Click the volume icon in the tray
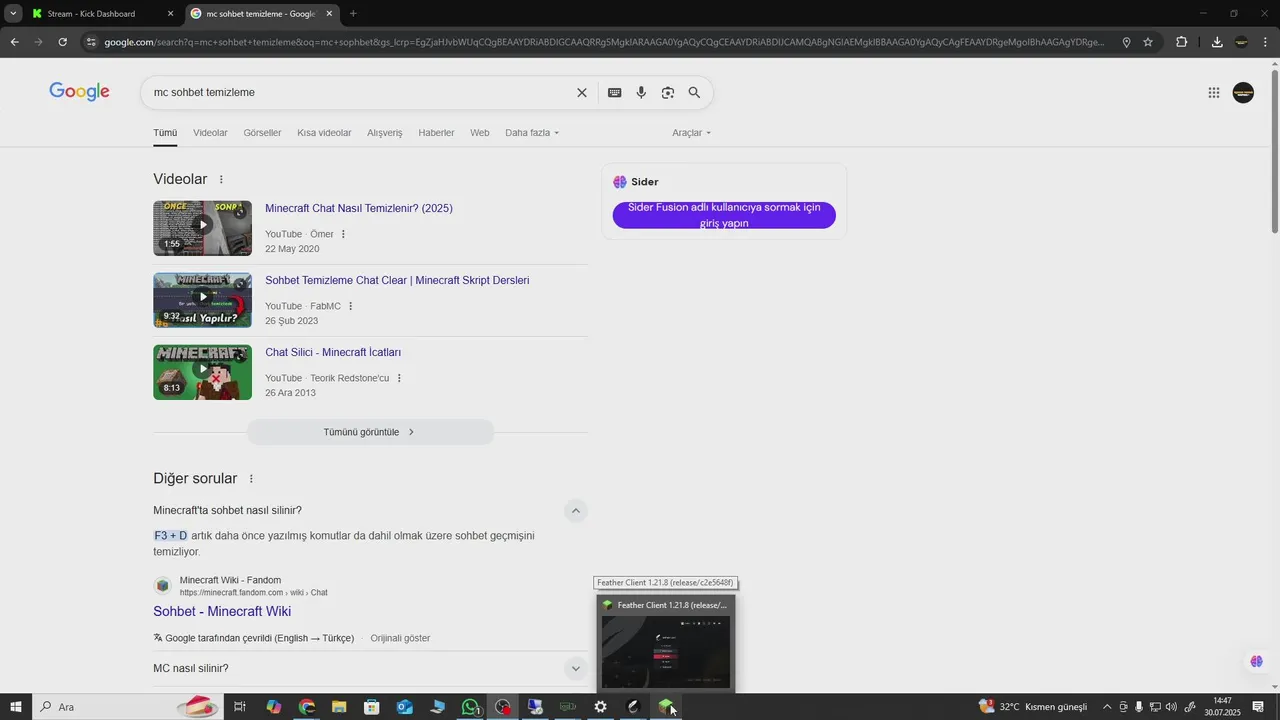Viewport: 1280px width, 720px height. [1171, 707]
